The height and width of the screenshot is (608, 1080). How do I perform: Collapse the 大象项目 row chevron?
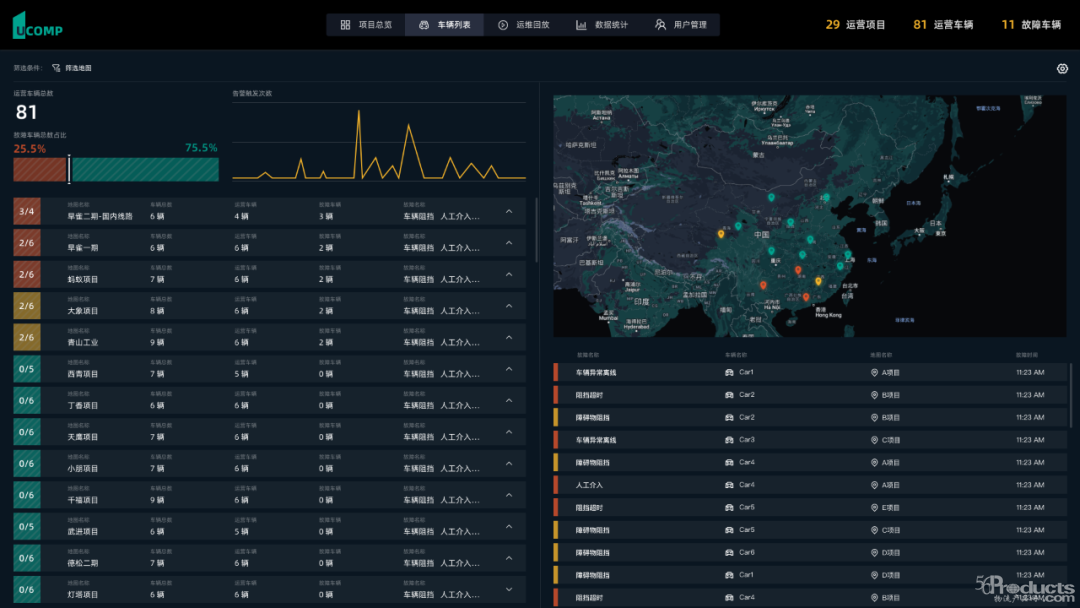click(509, 306)
